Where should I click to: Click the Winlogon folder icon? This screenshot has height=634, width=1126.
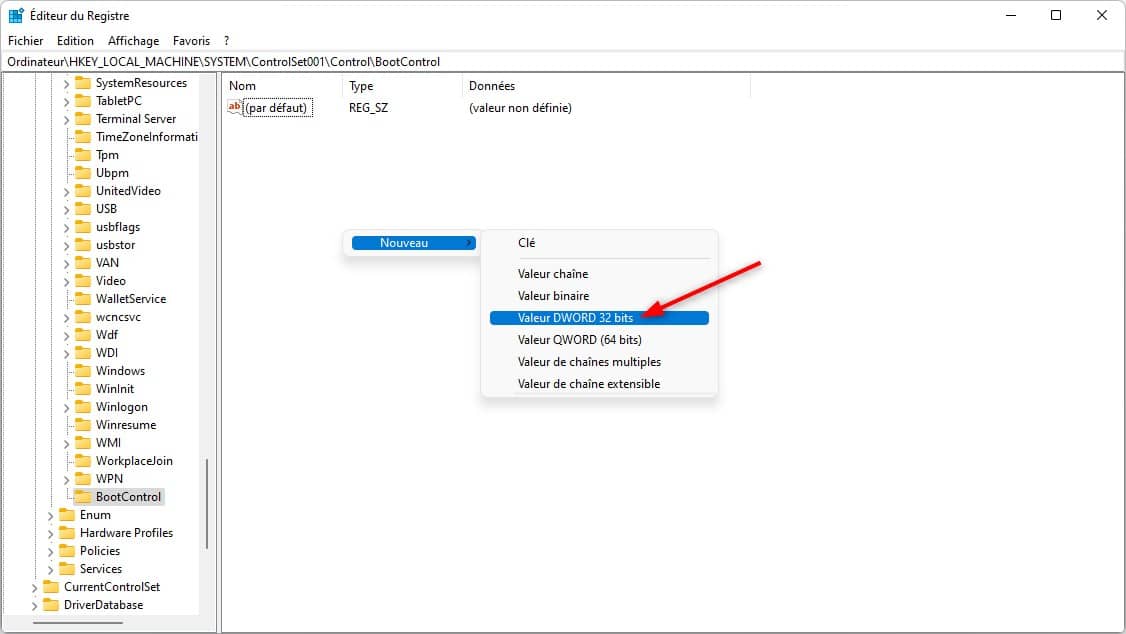click(83, 406)
